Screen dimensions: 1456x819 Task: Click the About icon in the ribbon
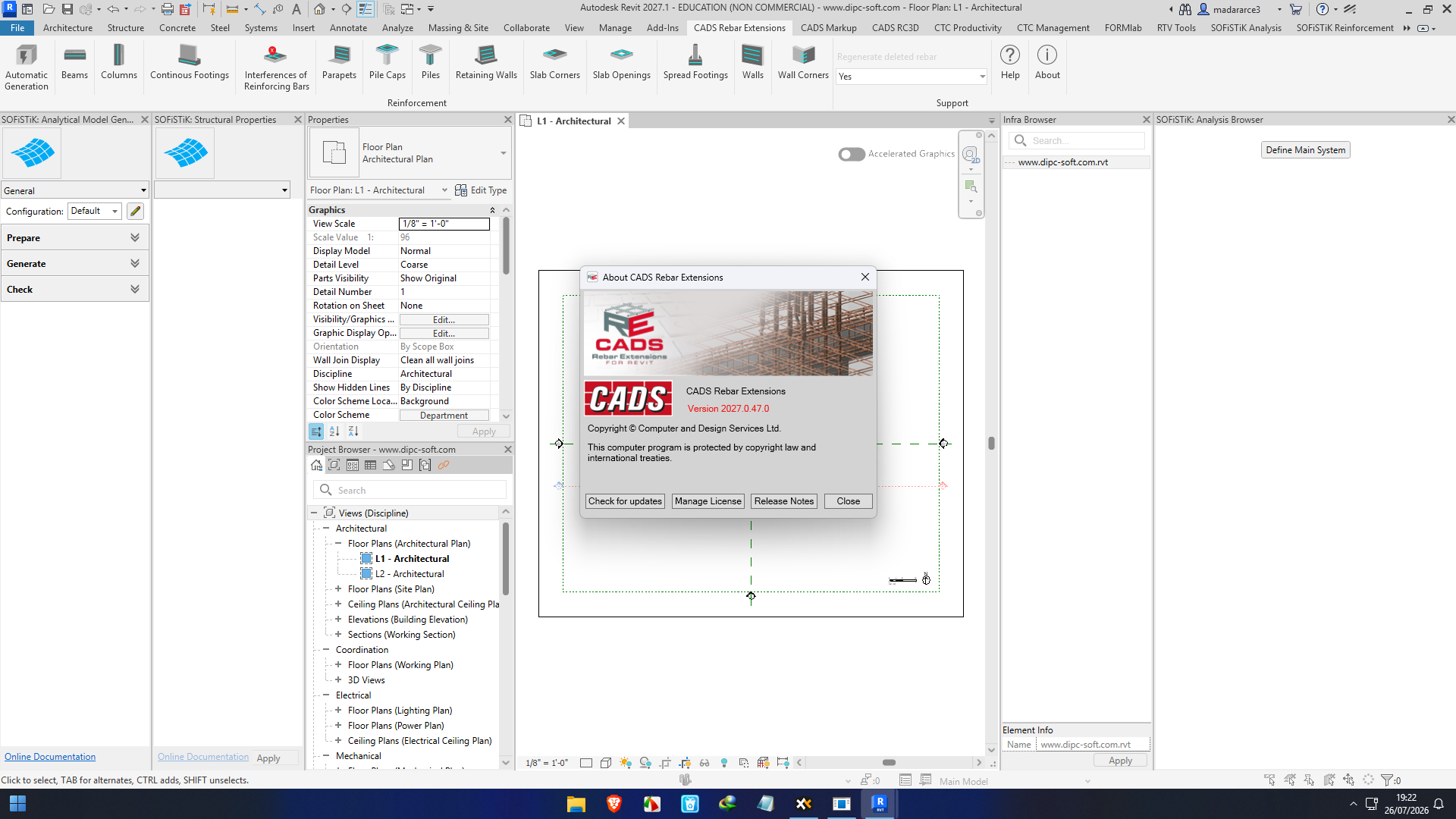click(1047, 62)
